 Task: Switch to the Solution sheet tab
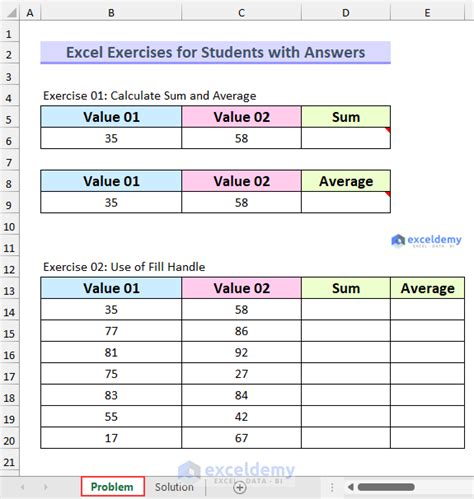pos(174,487)
